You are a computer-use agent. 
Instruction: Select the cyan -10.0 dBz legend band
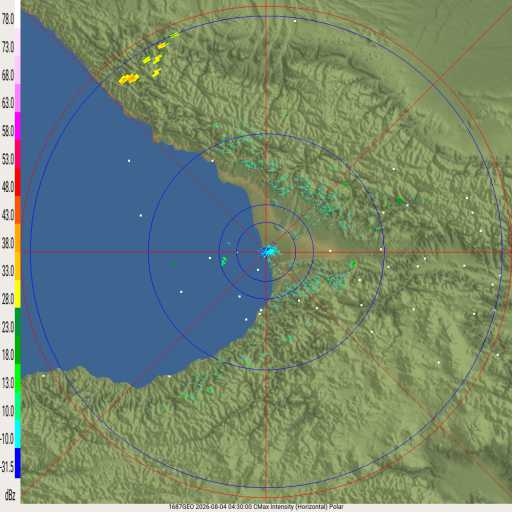(18, 434)
